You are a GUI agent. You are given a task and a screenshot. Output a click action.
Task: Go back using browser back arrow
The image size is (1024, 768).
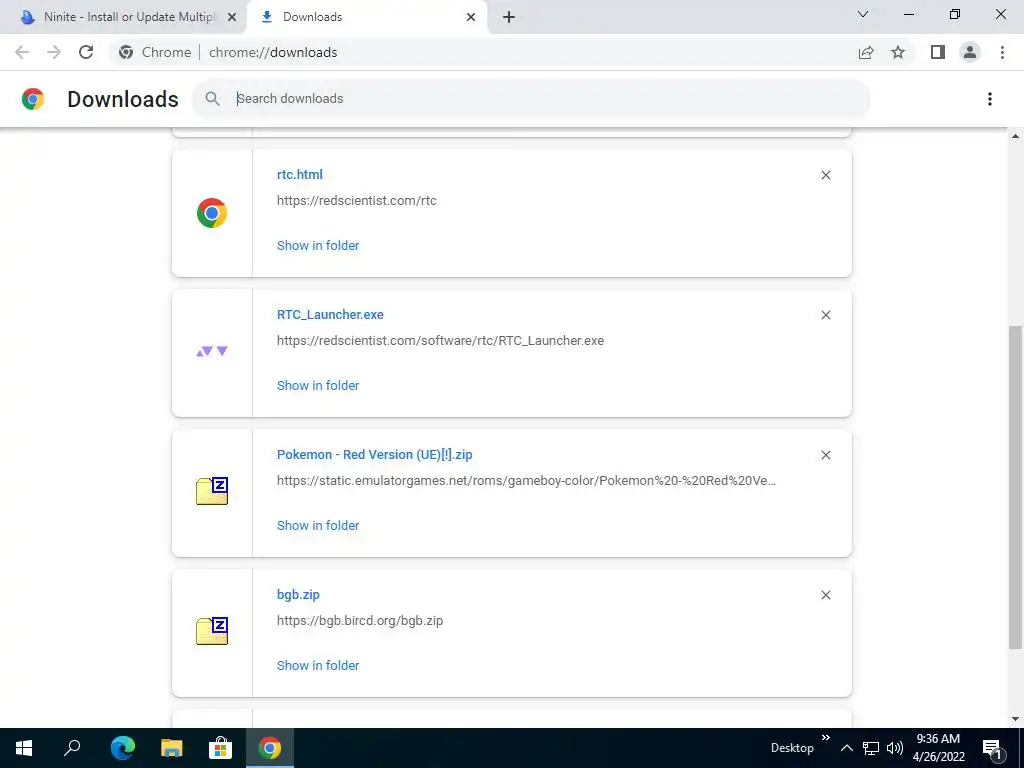click(22, 52)
